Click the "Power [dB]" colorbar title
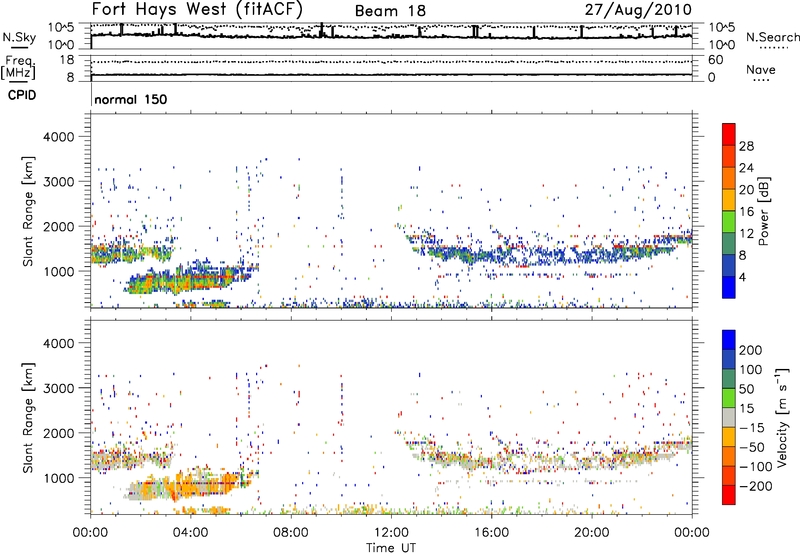 point(763,212)
